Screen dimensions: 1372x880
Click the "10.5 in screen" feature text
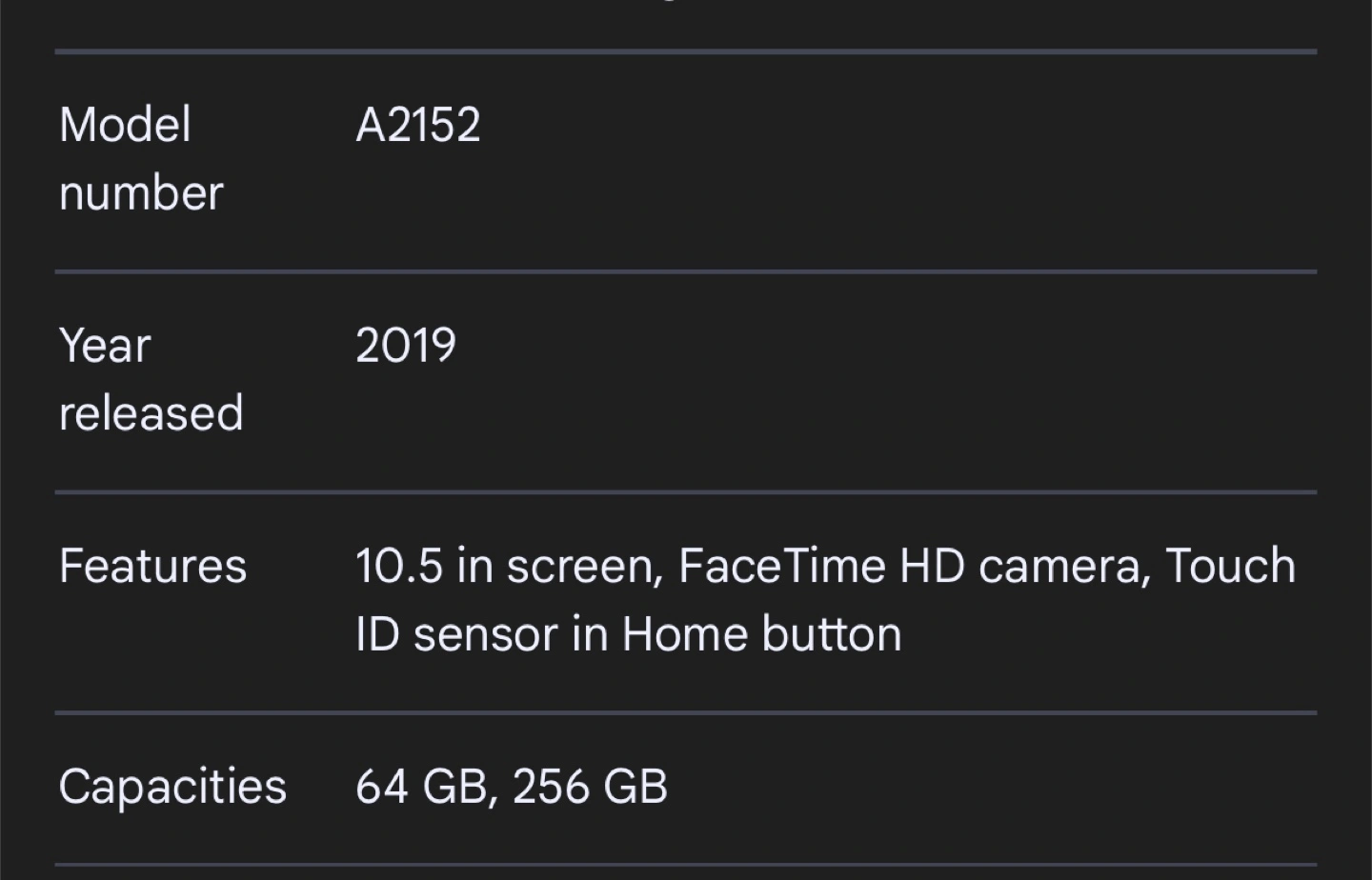[508, 566]
